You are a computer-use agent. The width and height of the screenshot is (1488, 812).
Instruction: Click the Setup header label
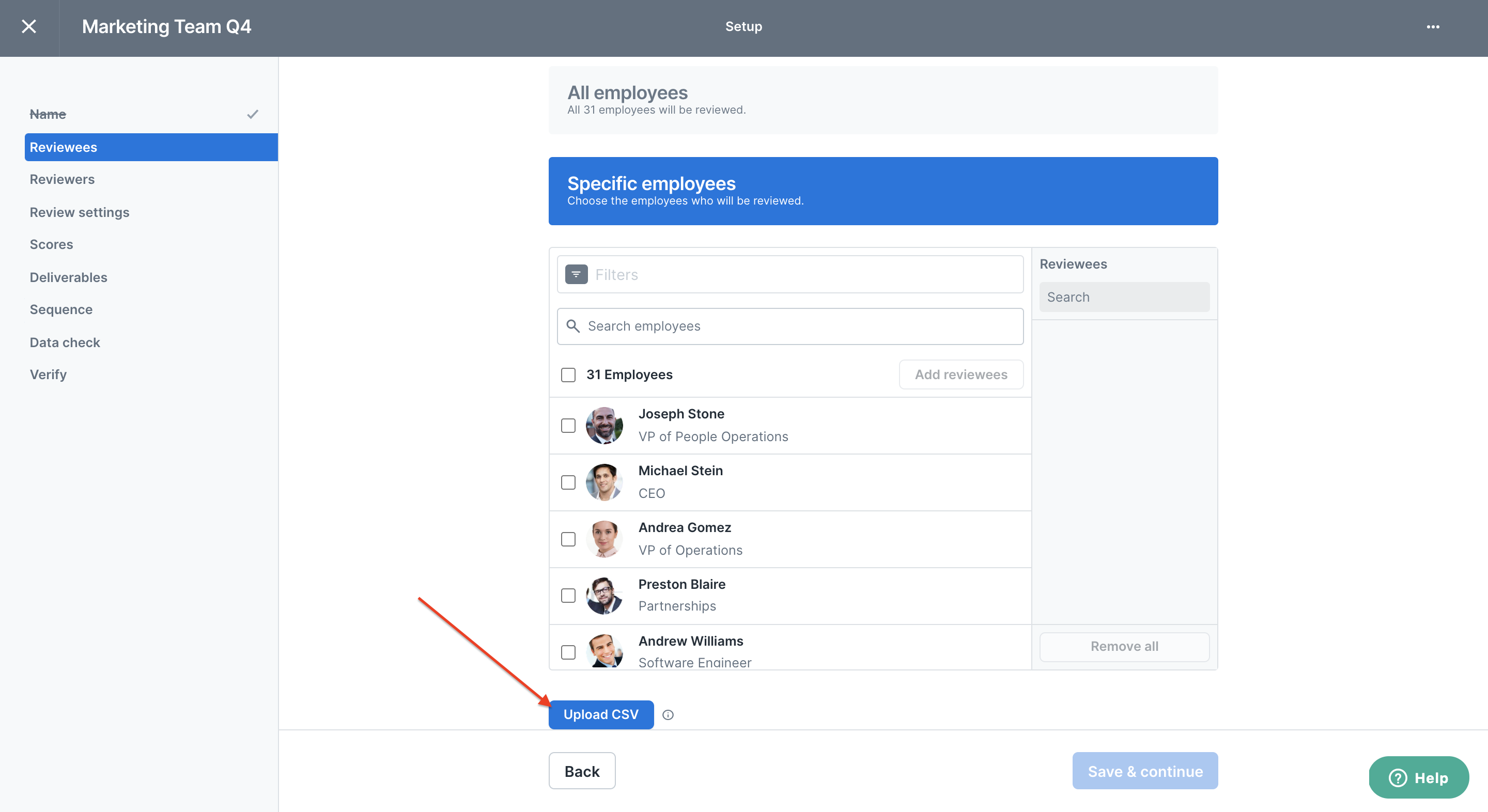743,26
